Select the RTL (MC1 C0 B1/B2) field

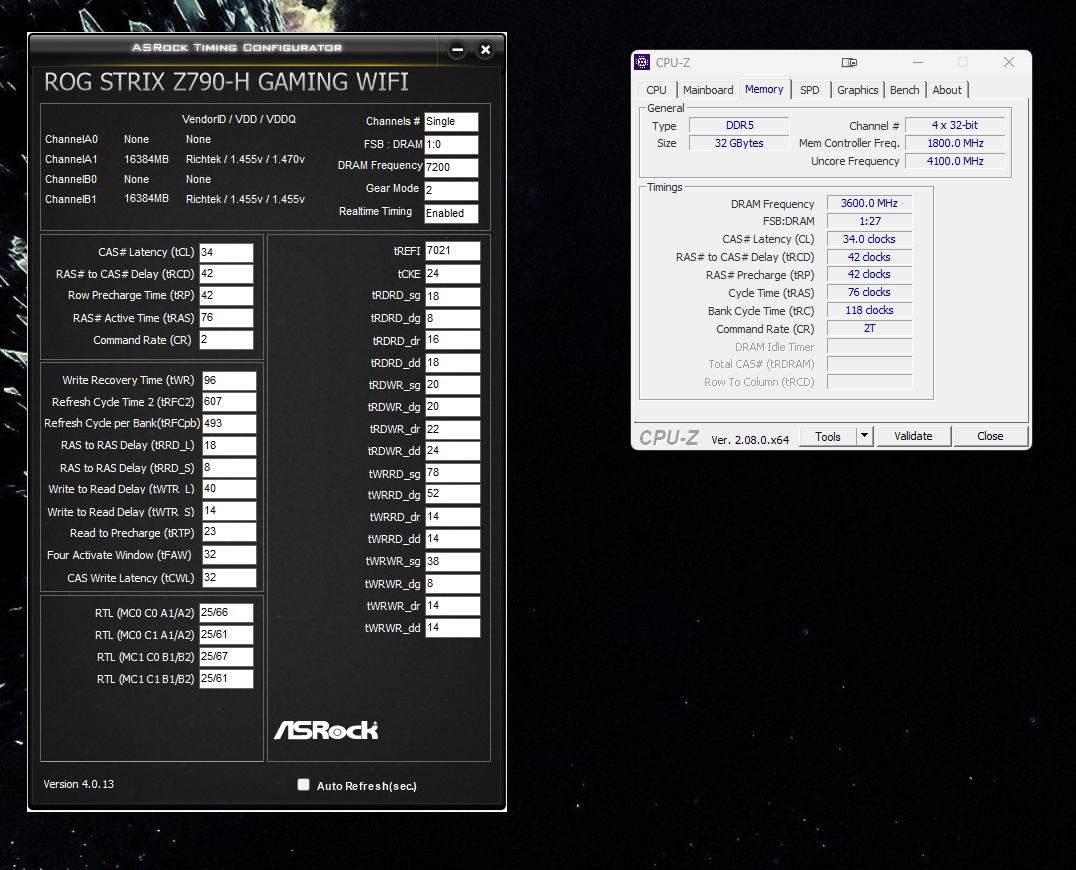pyautogui.click(x=226, y=657)
